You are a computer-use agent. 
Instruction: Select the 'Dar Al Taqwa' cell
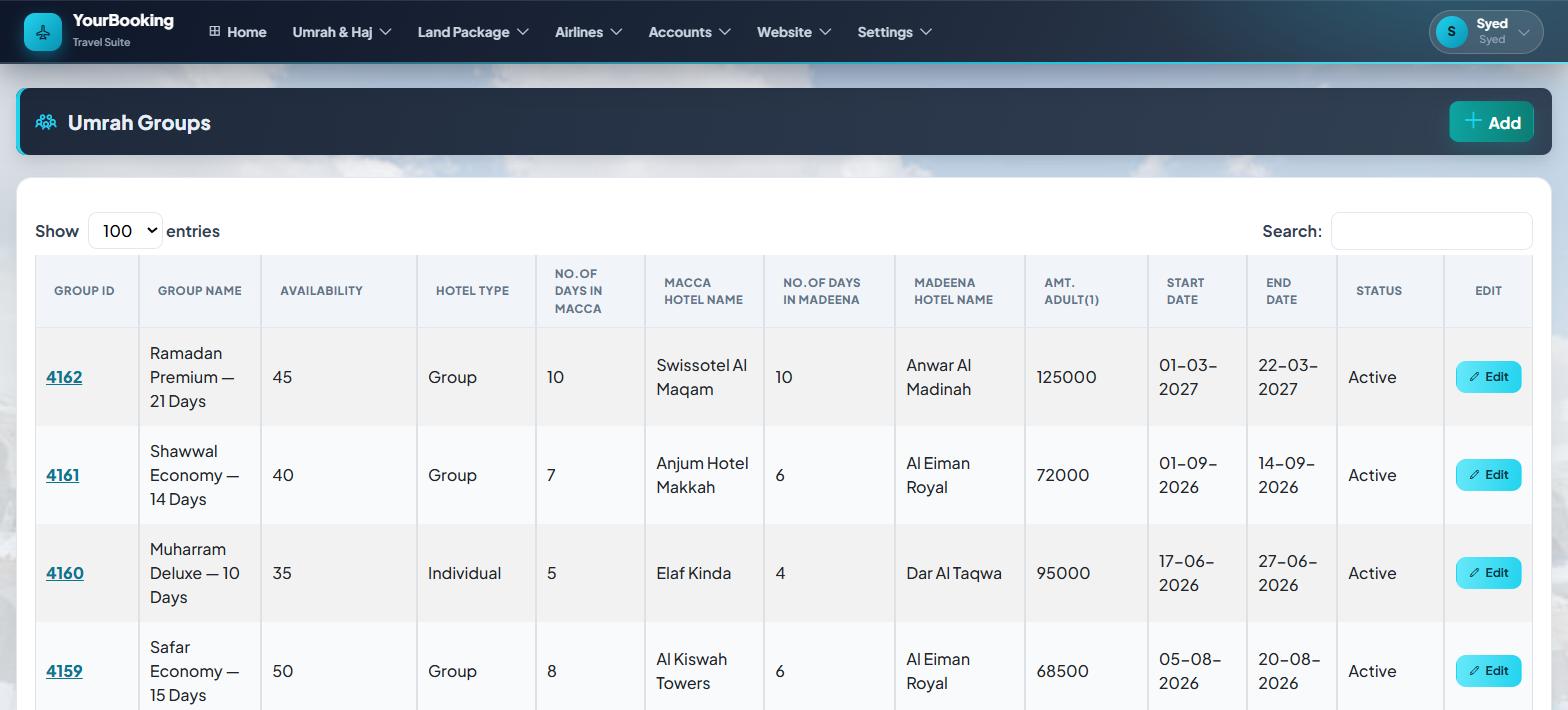[960, 573]
